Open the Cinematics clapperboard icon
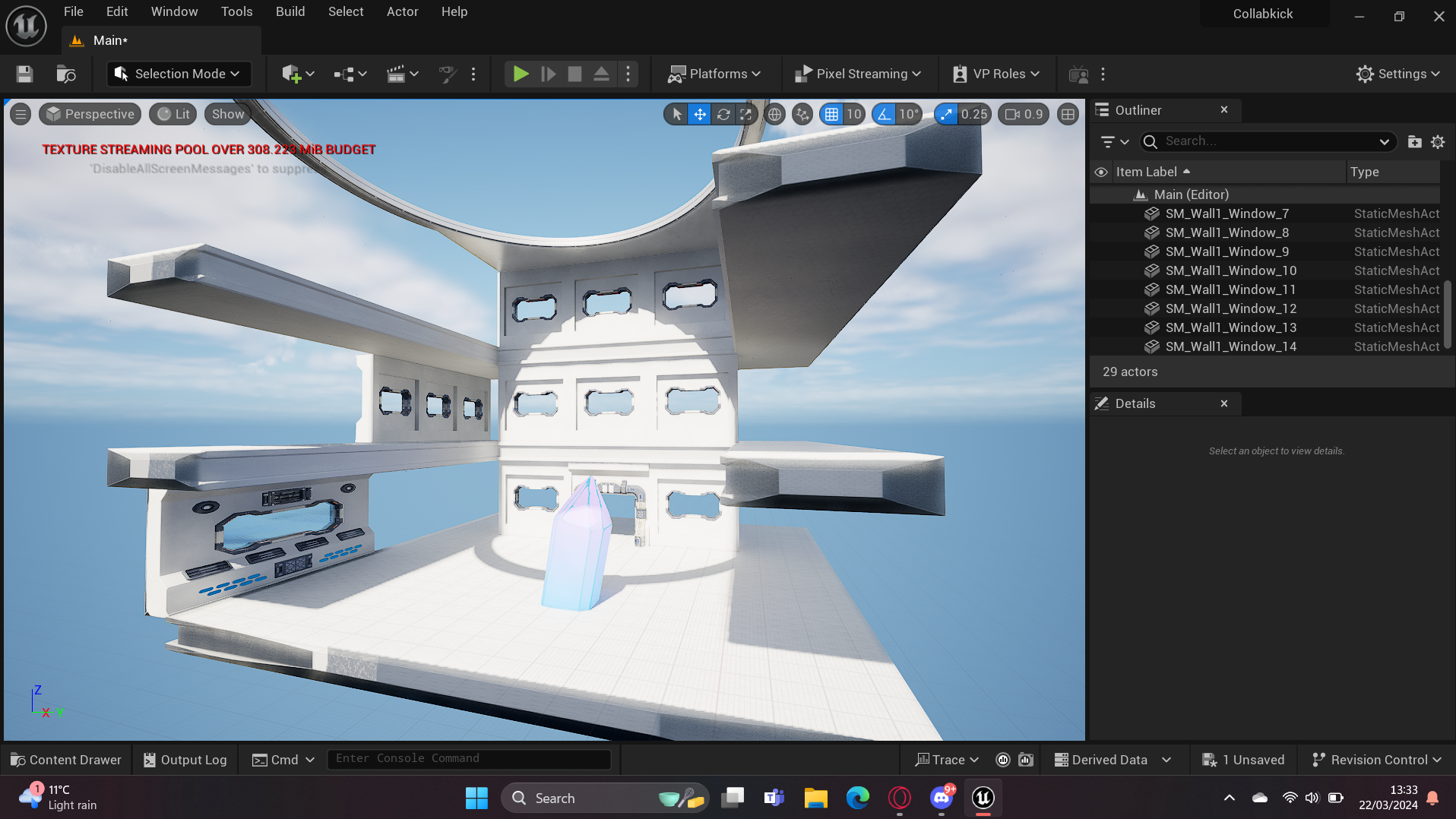 [402, 74]
